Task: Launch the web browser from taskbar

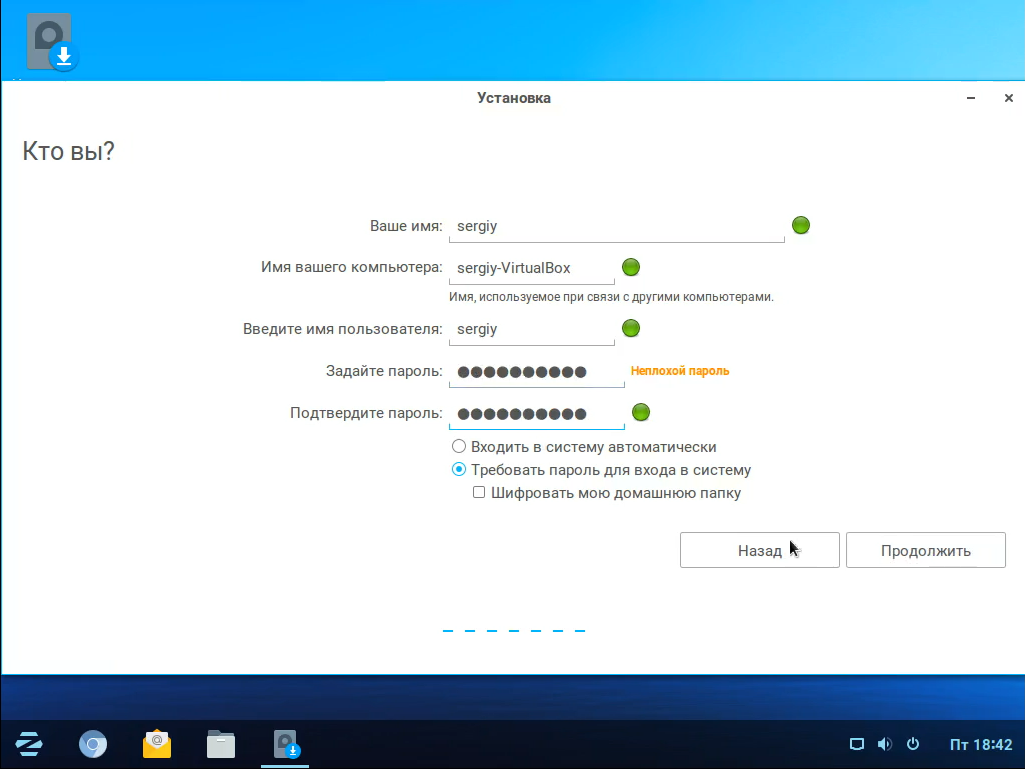Action: [x=93, y=744]
